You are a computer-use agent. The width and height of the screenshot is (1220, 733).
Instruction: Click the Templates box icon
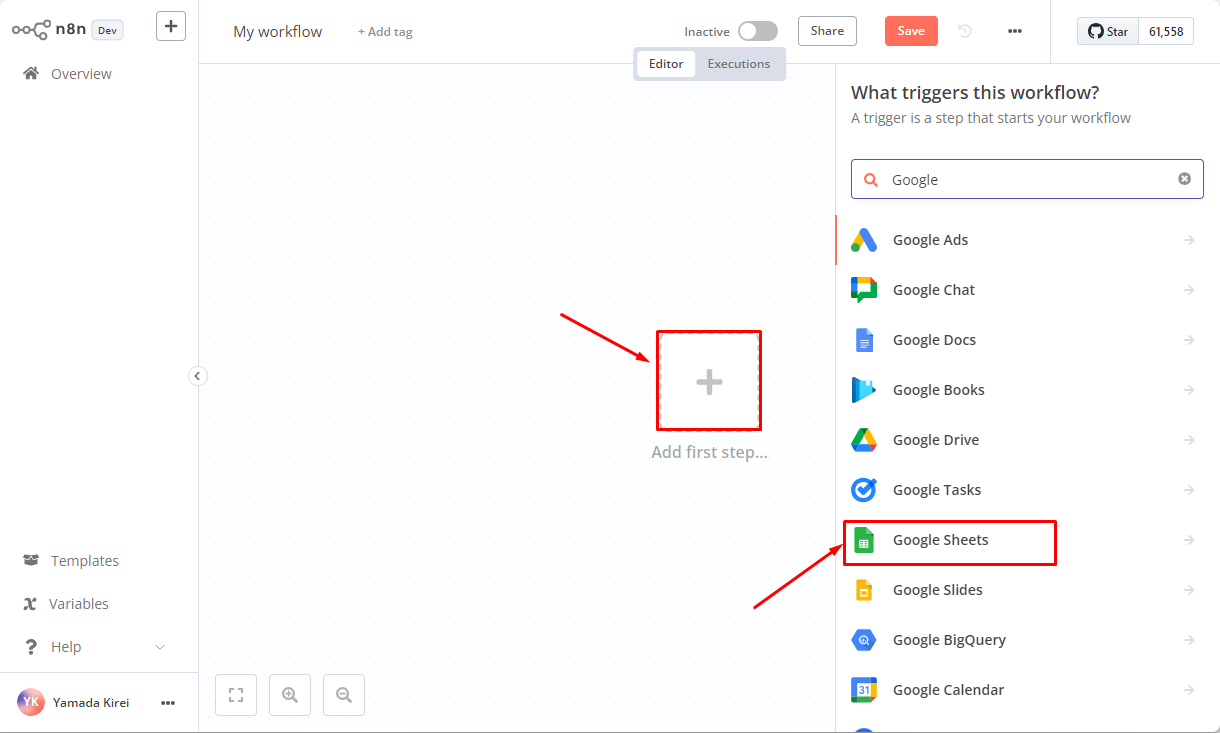pos(31,560)
